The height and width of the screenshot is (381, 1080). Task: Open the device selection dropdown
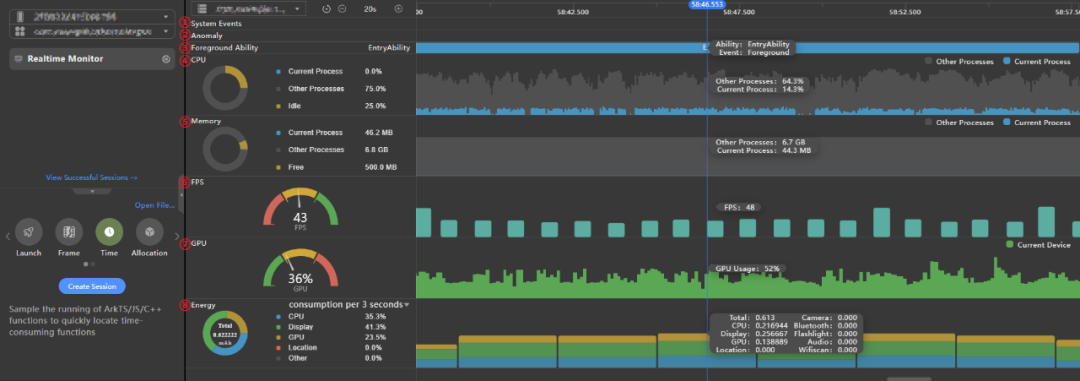click(x=92, y=16)
